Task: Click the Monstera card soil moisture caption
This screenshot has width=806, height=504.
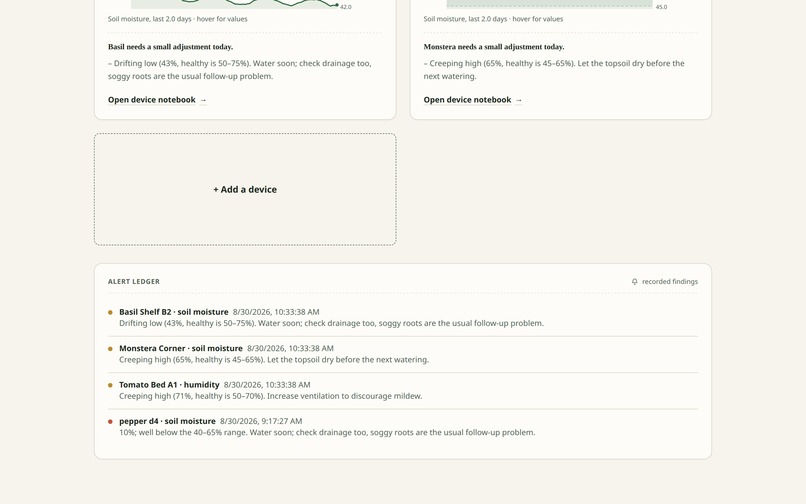Action: 493,19
